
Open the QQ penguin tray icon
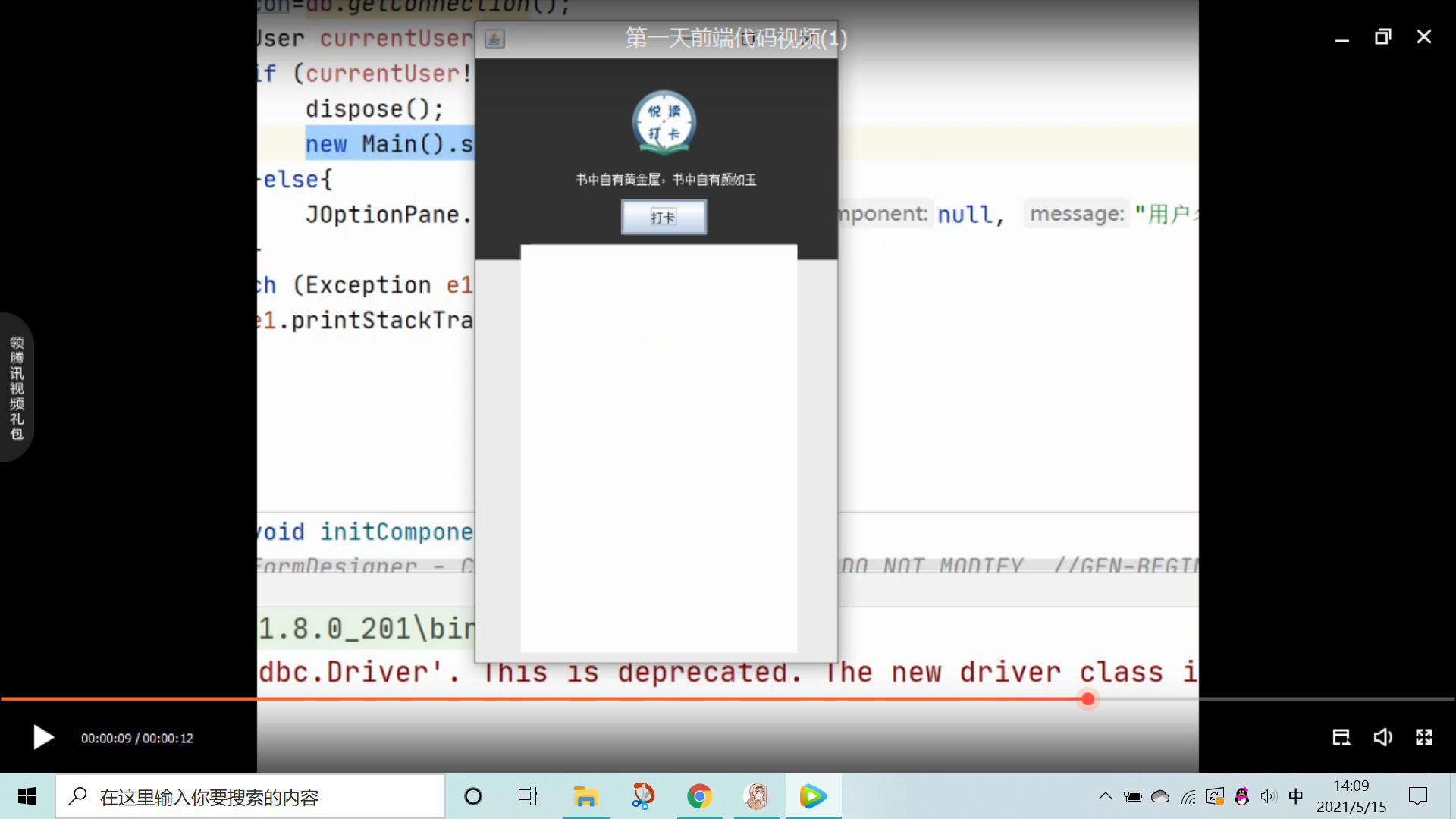click(1241, 796)
